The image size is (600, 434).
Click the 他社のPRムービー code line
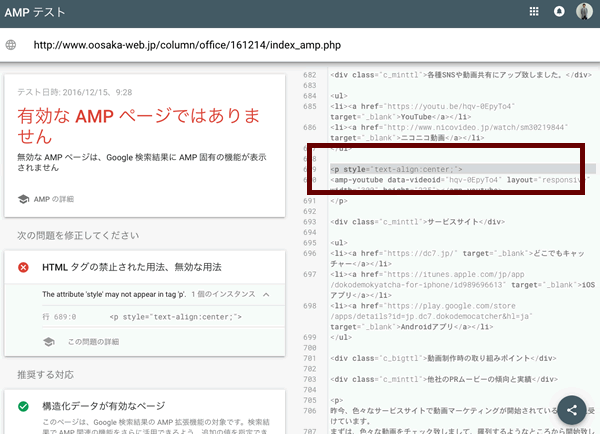(444, 379)
